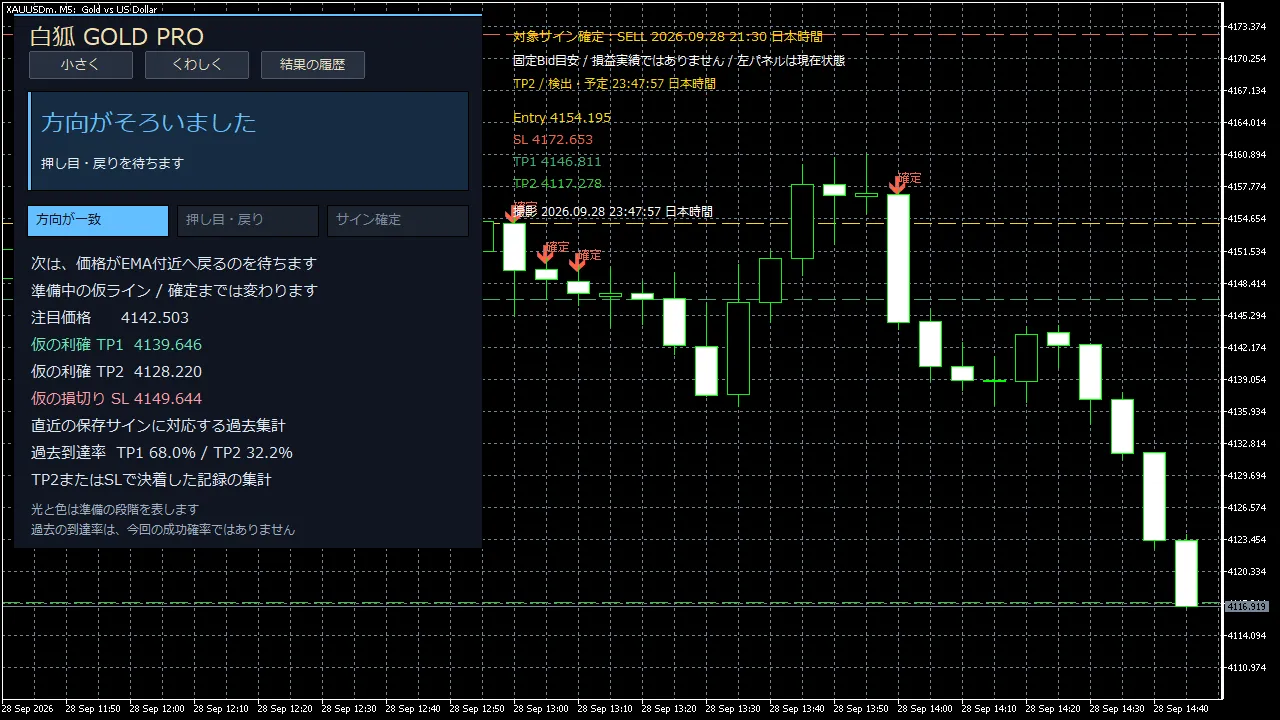Click the sell arrow beside the 撮影 timestamp label
The height and width of the screenshot is (720, 1280).
[x=513, y=213]
